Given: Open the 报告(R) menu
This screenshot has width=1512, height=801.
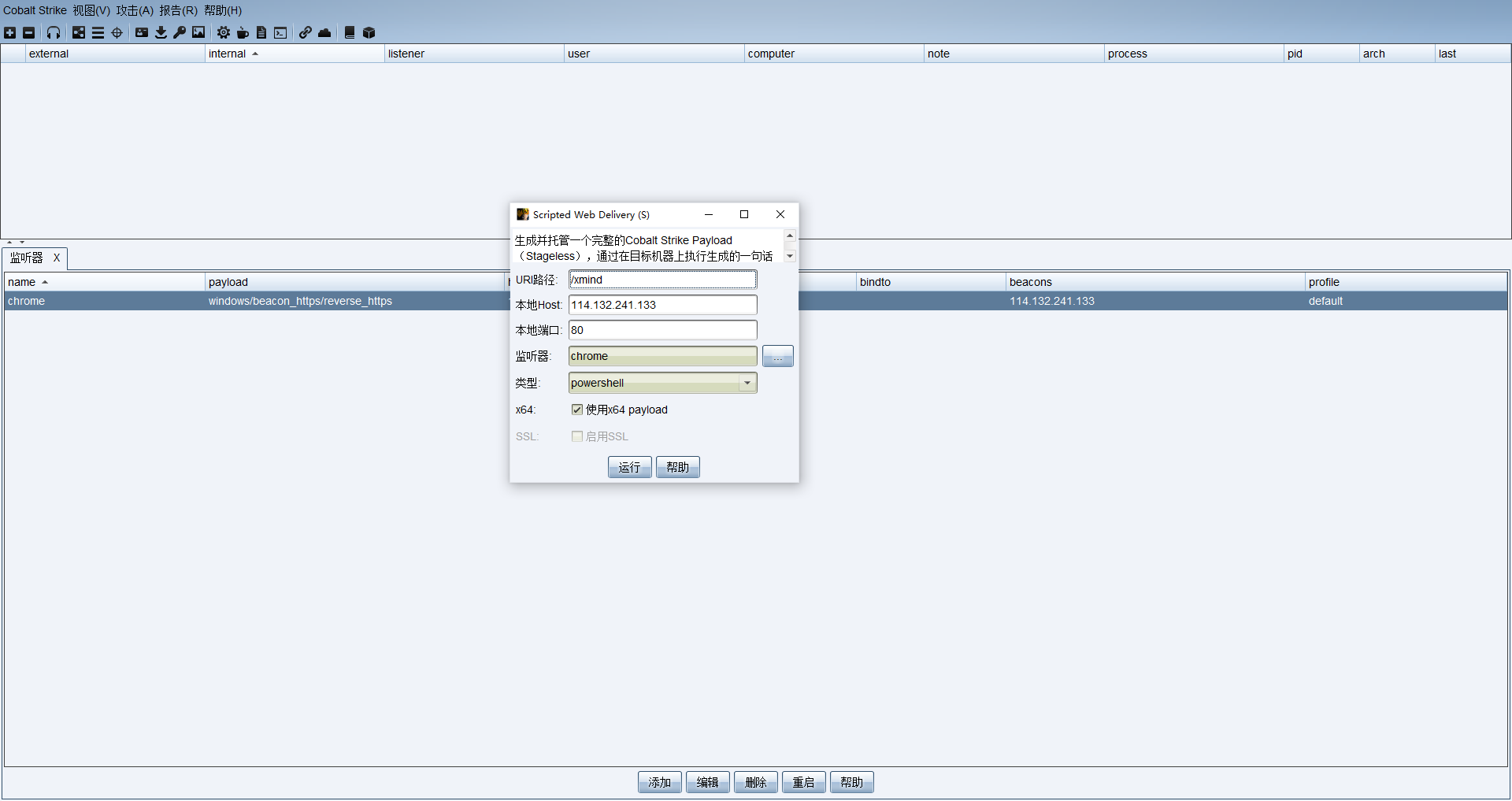Looking at the screenshot, I should (x=179, y=10).
